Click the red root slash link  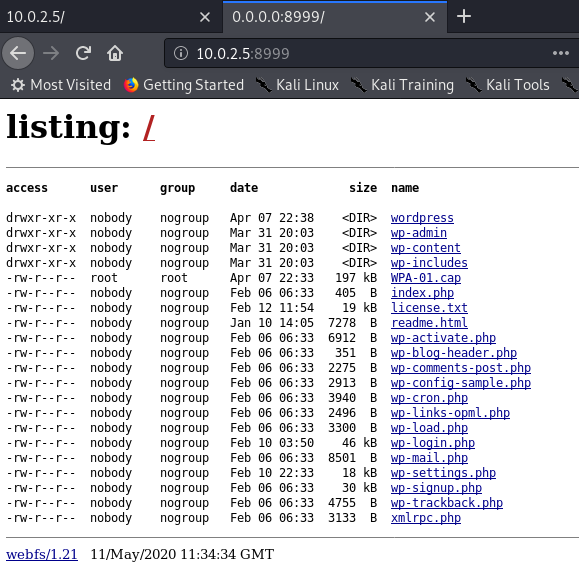point(149,128)
